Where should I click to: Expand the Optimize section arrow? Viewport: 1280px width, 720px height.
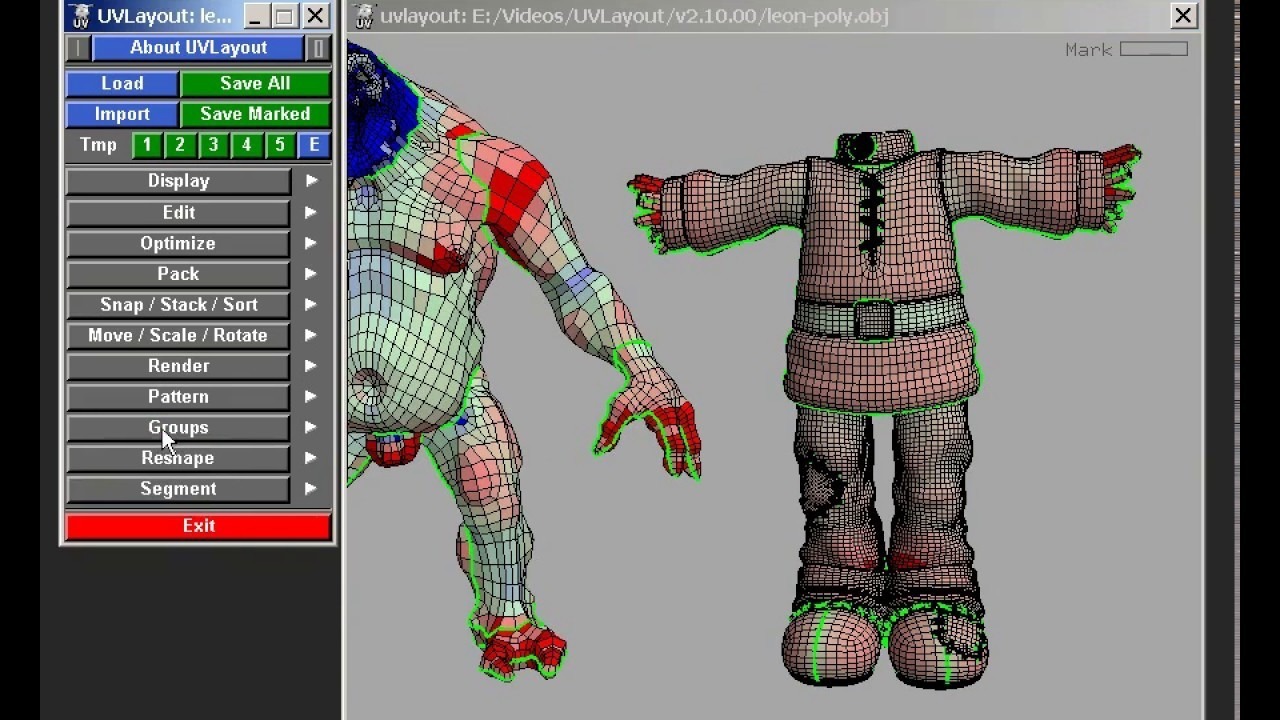tap(311, 243)
